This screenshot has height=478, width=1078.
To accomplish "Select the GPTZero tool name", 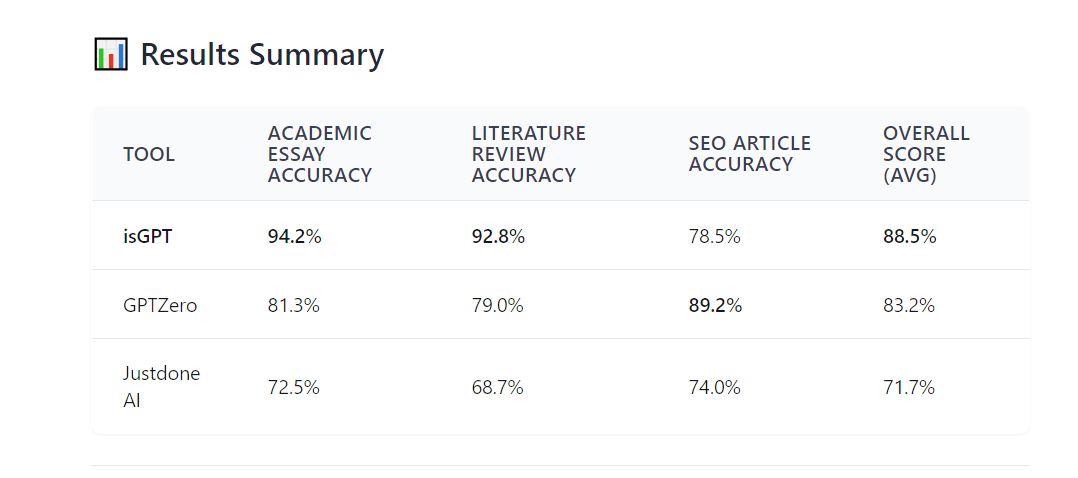I will point(160,305).
